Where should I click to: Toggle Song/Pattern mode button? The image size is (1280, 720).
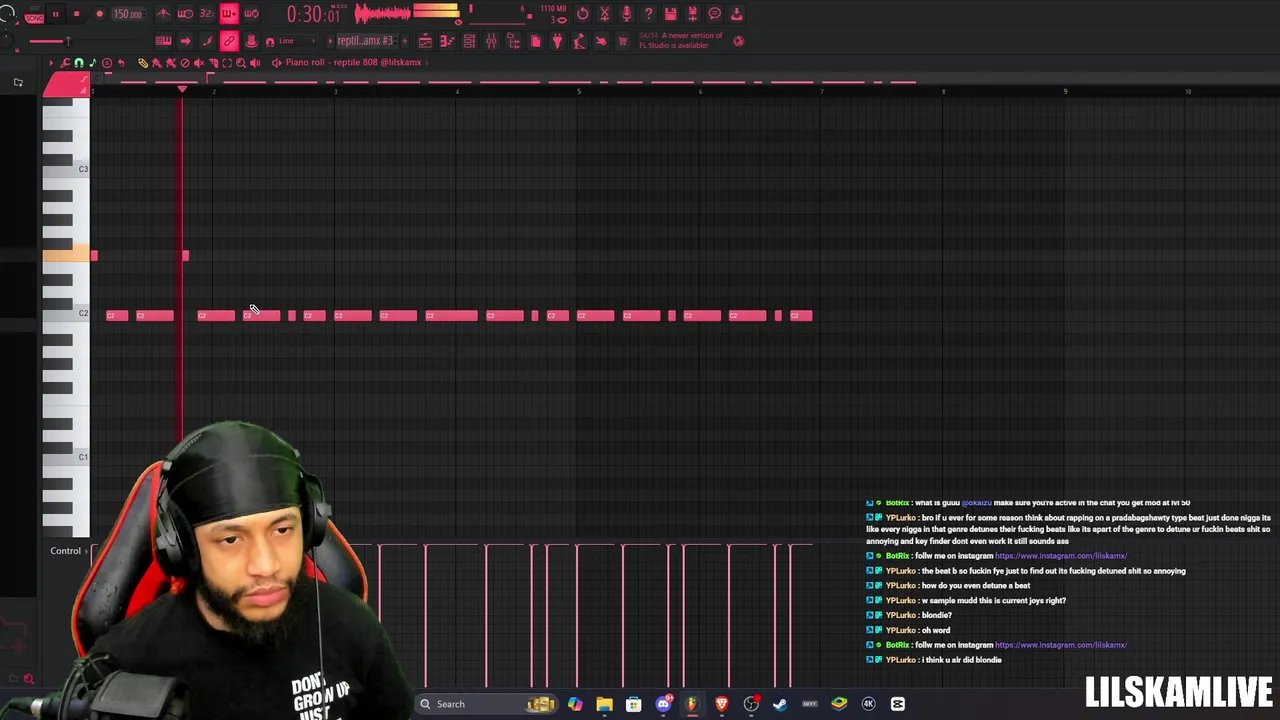[34, 15]
